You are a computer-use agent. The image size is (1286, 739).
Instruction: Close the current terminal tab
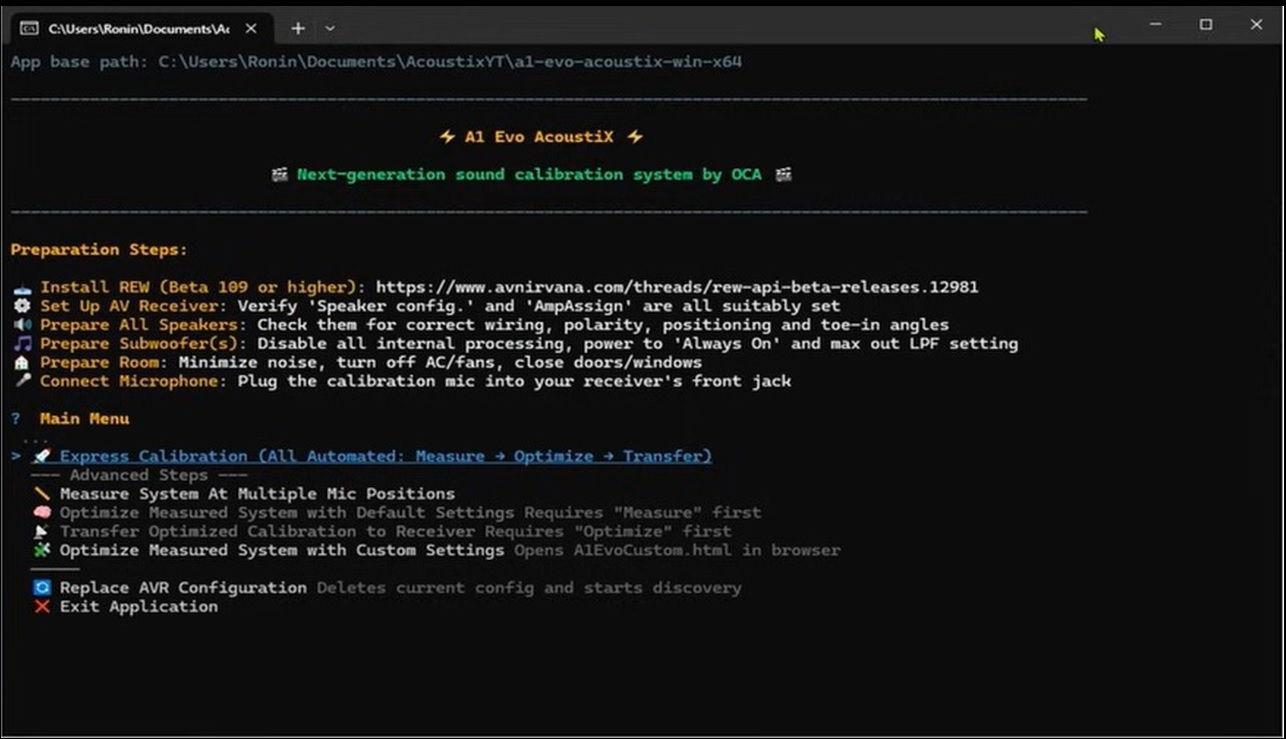click(251, 28)
